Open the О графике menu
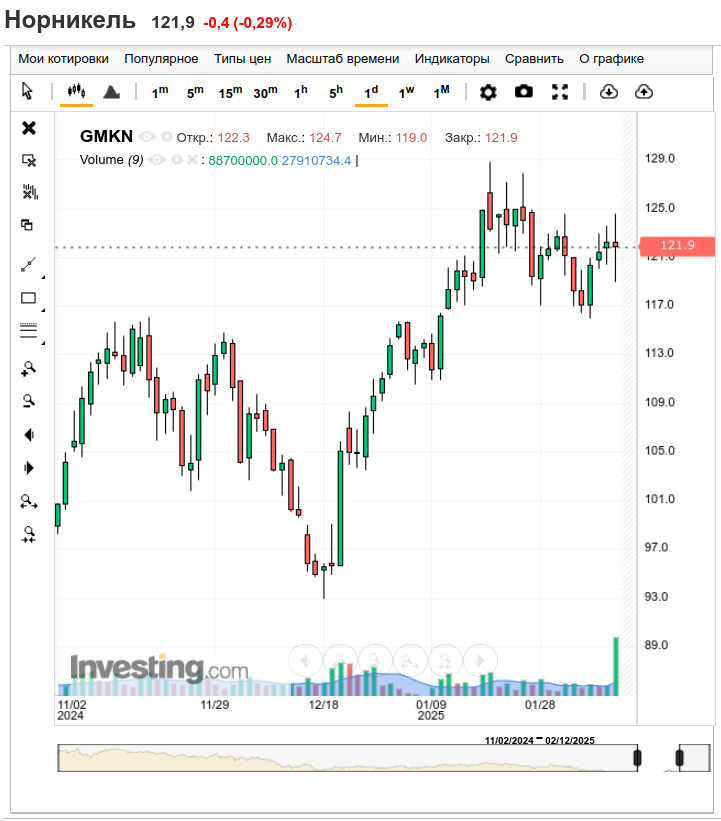Viewport: 721px width, 821px height. (x=611, y=59)
